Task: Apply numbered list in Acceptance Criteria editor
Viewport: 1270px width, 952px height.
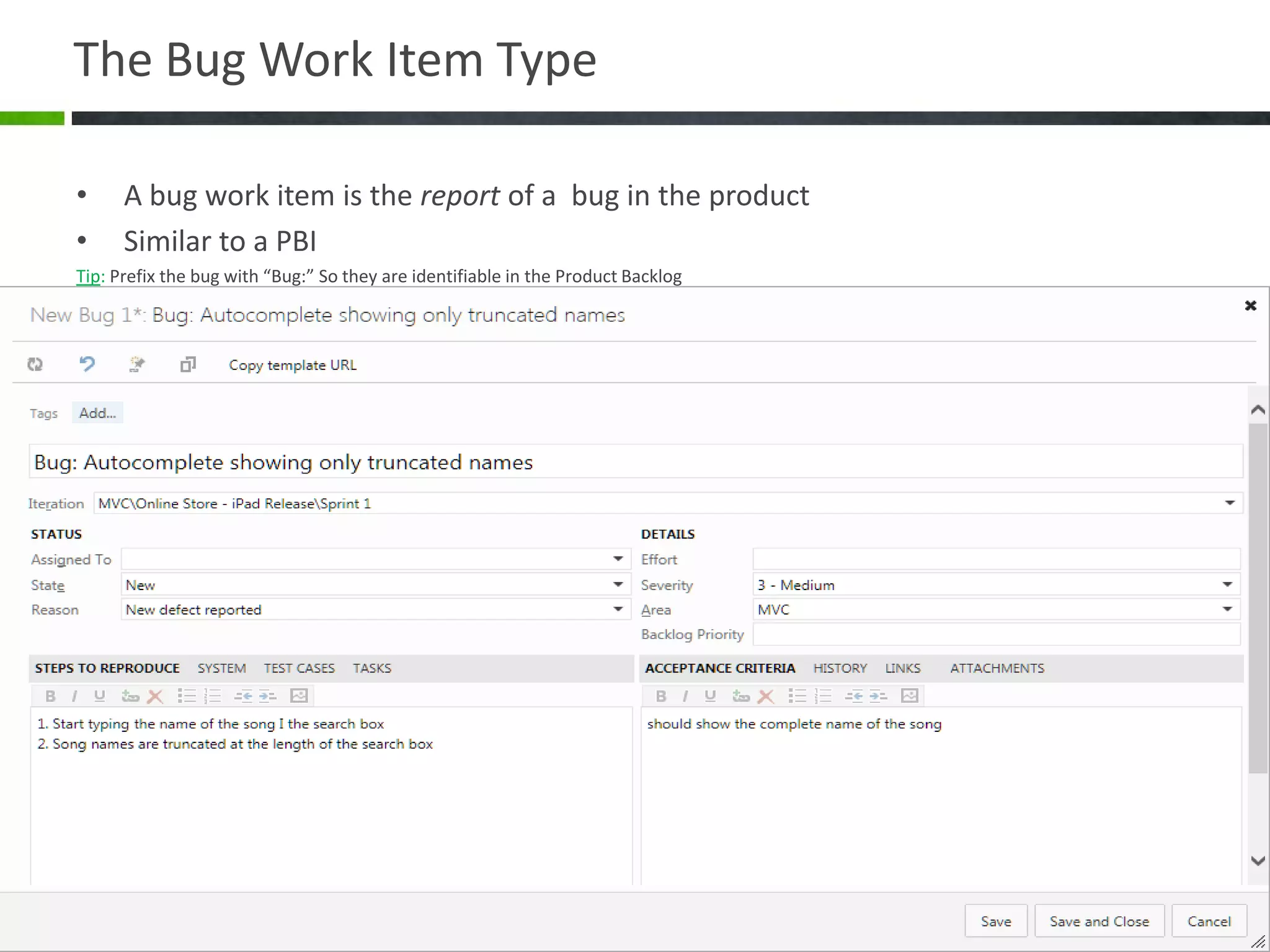Action: click(x=823, y=696)
